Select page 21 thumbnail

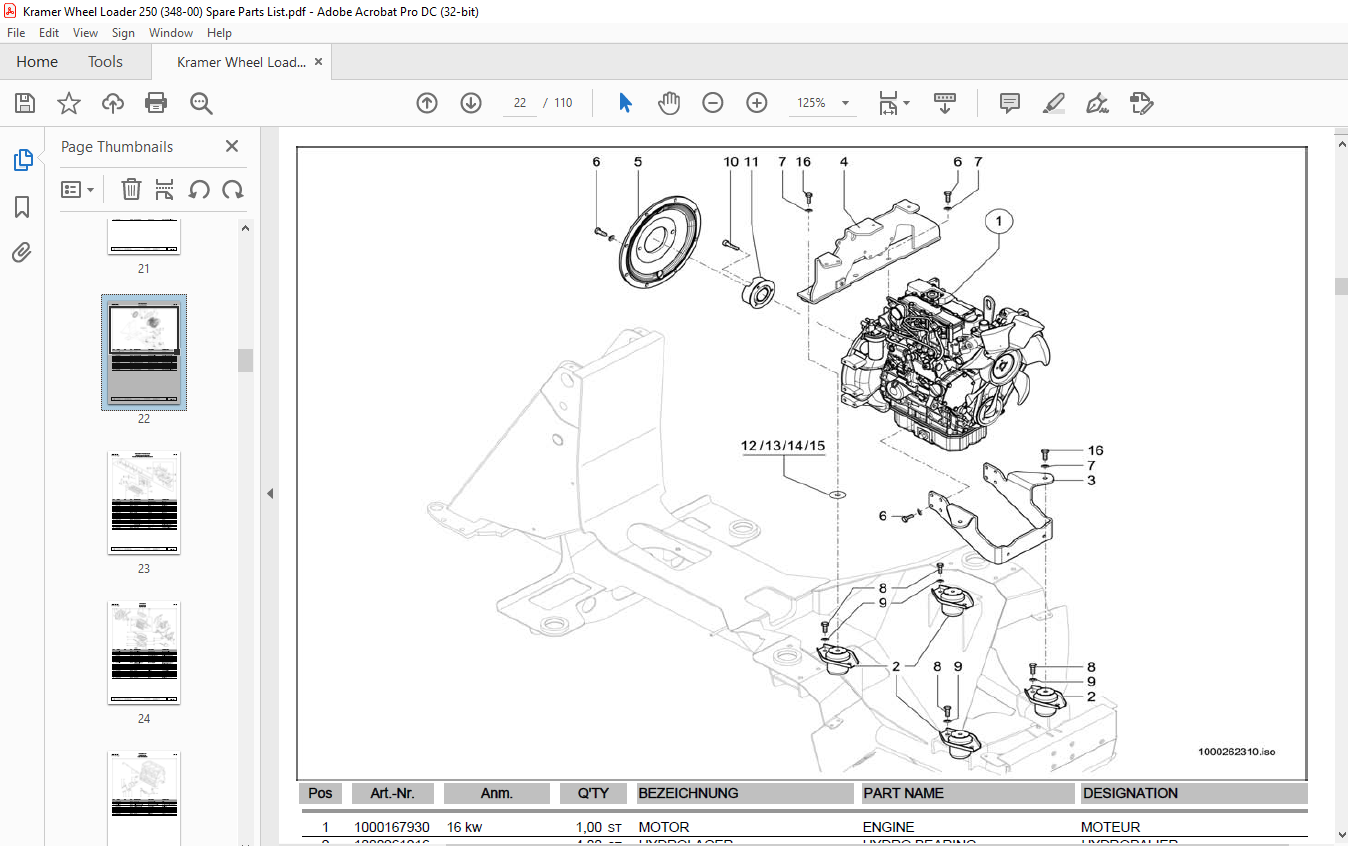(144, 238)
